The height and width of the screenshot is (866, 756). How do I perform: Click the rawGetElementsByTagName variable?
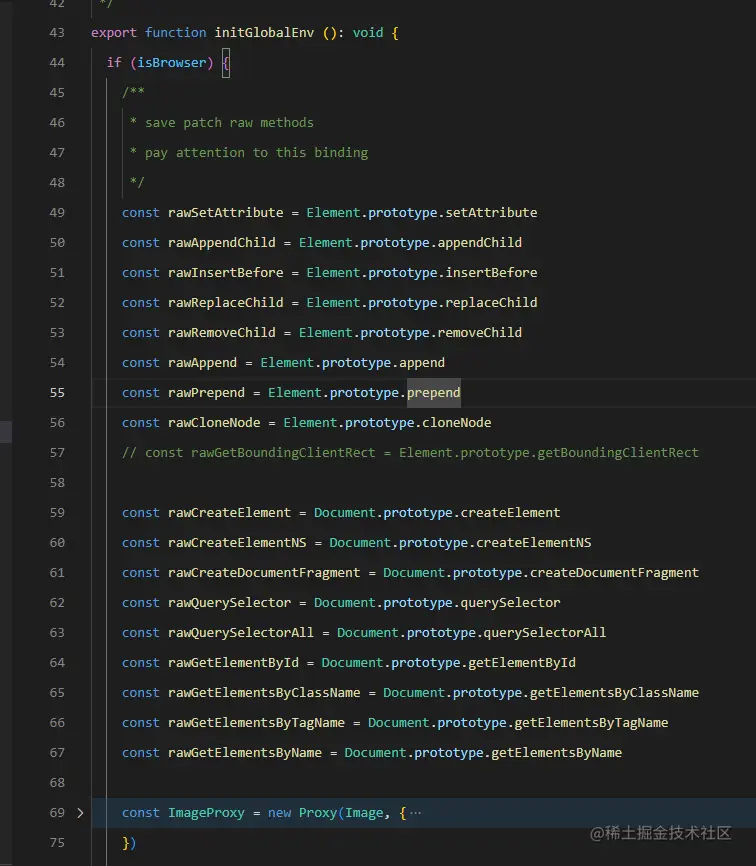[x=256, y=723]
